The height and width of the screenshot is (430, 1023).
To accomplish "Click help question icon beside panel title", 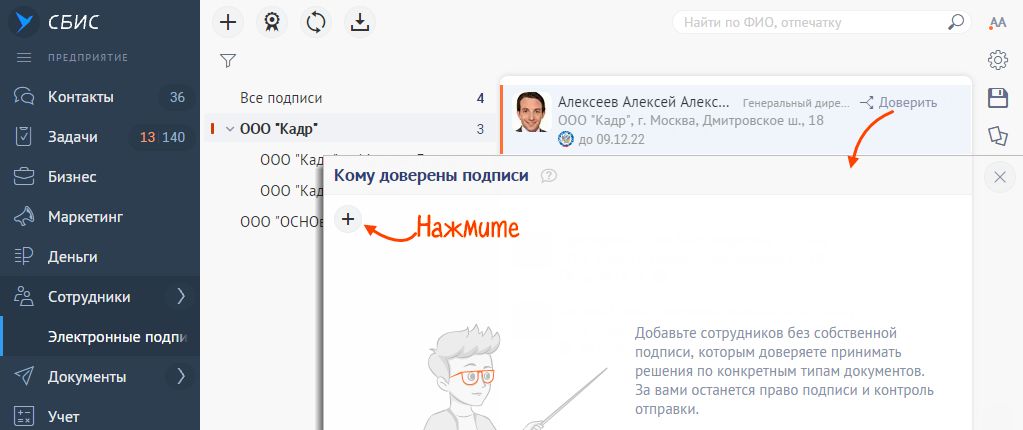I will 549,176.
